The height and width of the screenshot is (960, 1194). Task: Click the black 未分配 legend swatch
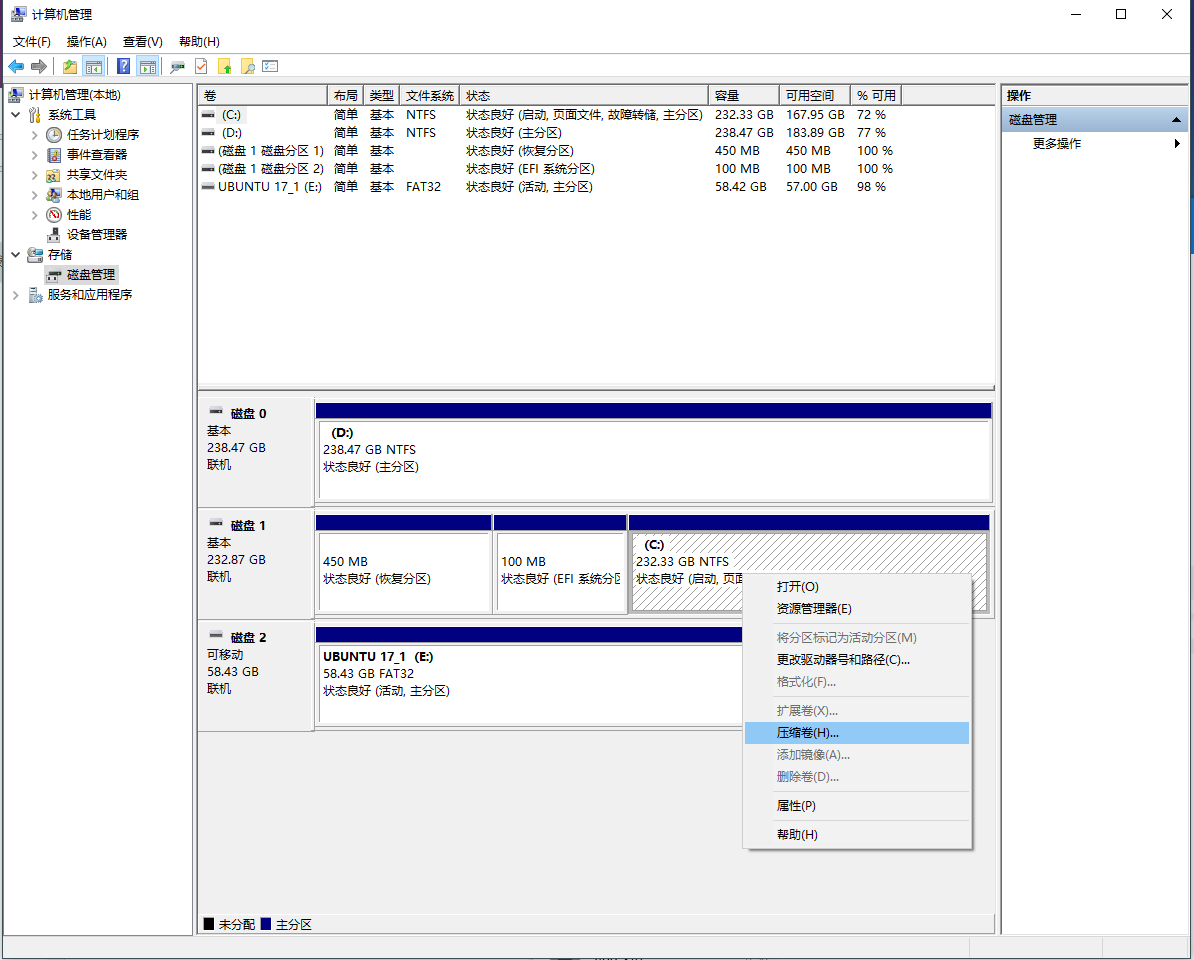[x=209, y=924]
